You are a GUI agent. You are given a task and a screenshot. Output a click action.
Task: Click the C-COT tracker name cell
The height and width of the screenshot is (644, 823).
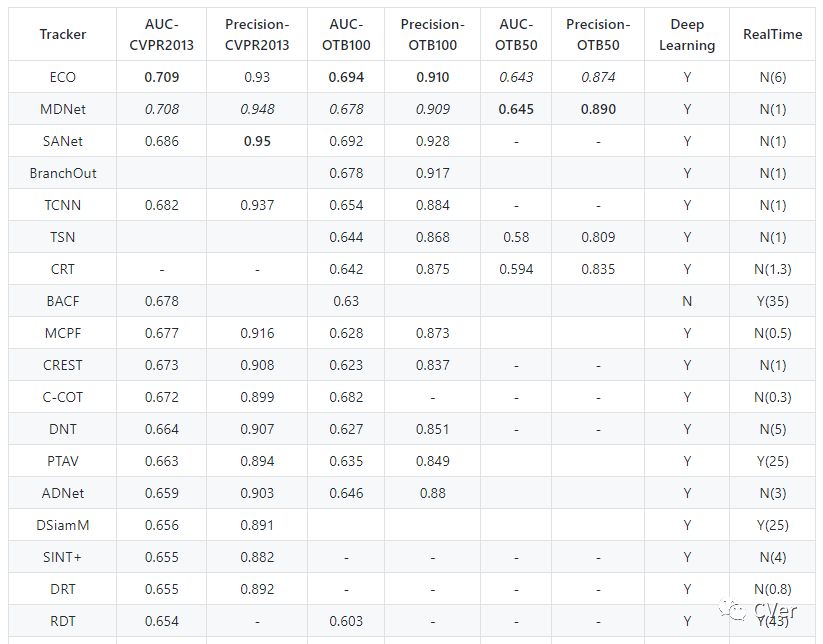pyautogui.click(x=62, y=397)
